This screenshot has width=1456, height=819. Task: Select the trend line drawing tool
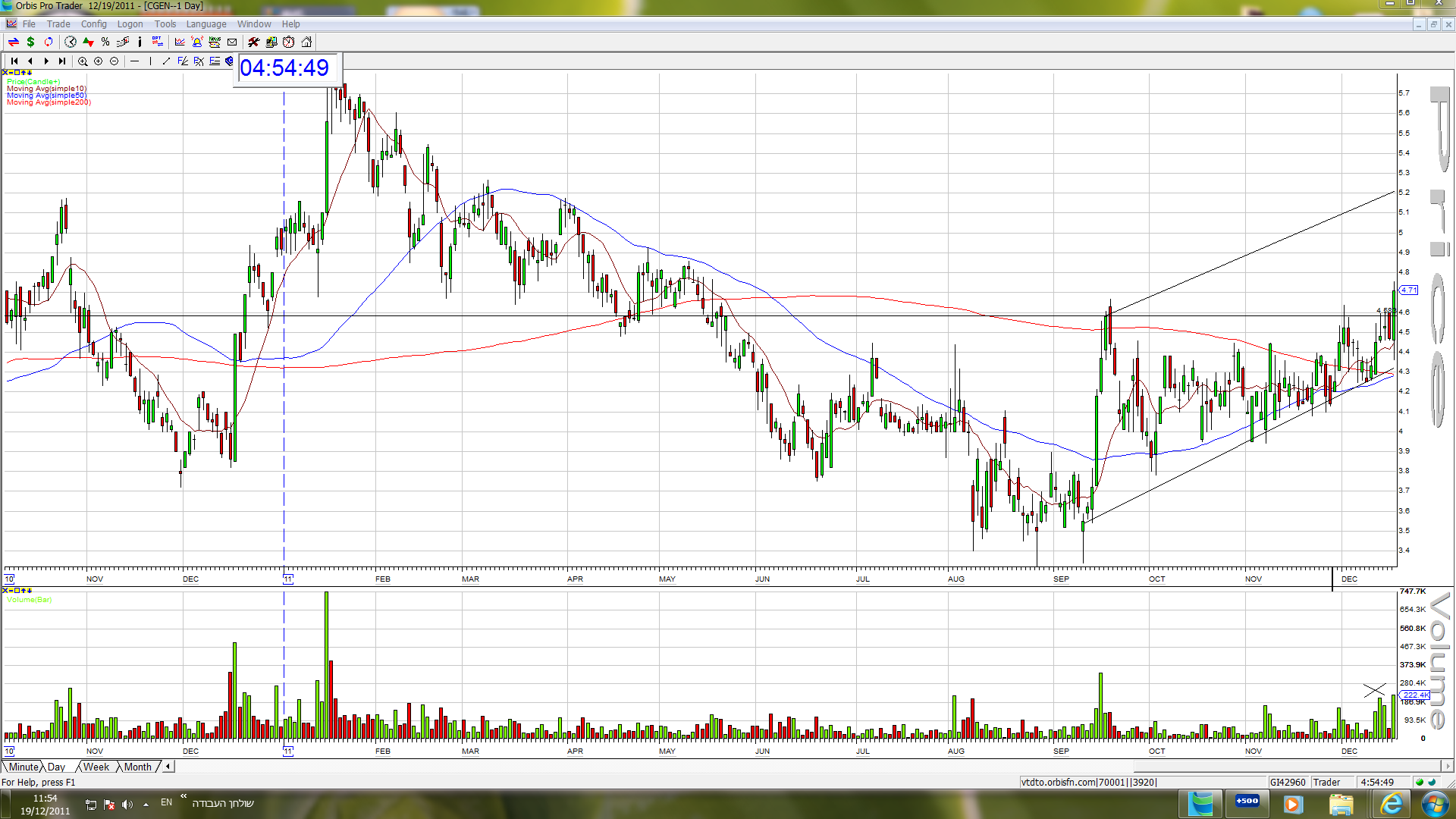166,61
